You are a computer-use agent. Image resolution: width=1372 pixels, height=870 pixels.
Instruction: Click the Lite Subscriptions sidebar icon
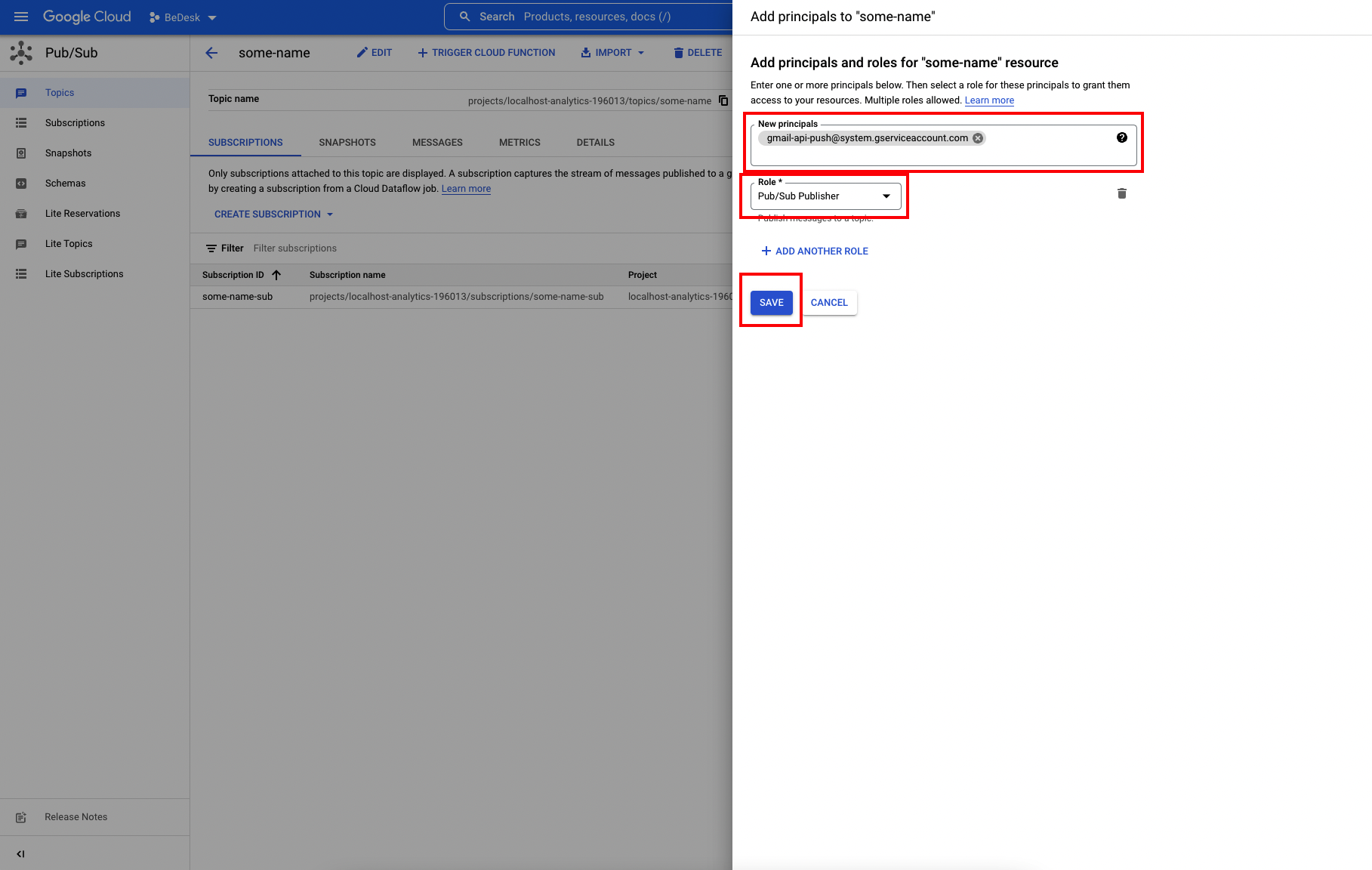21,274
